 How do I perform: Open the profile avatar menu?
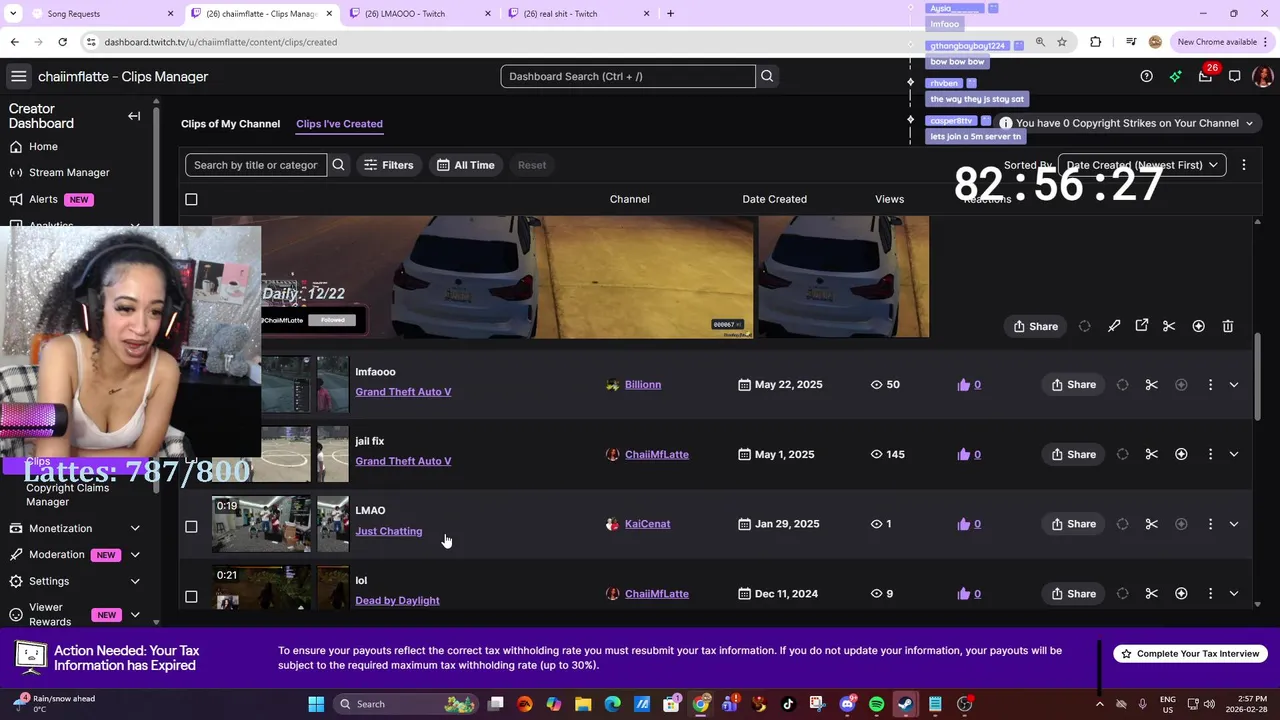[x=1263, y=76]
